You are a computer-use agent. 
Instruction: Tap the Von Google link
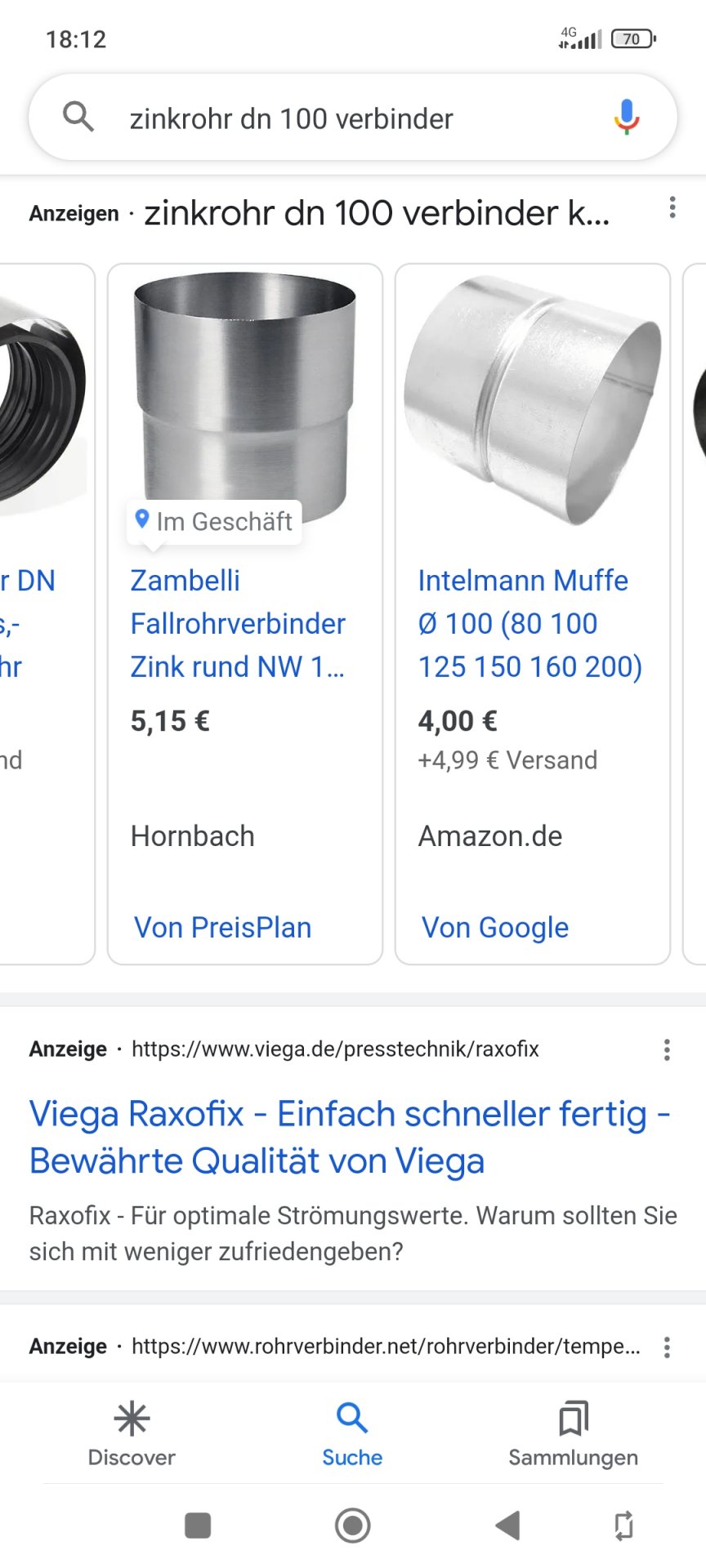pos(495,928)
